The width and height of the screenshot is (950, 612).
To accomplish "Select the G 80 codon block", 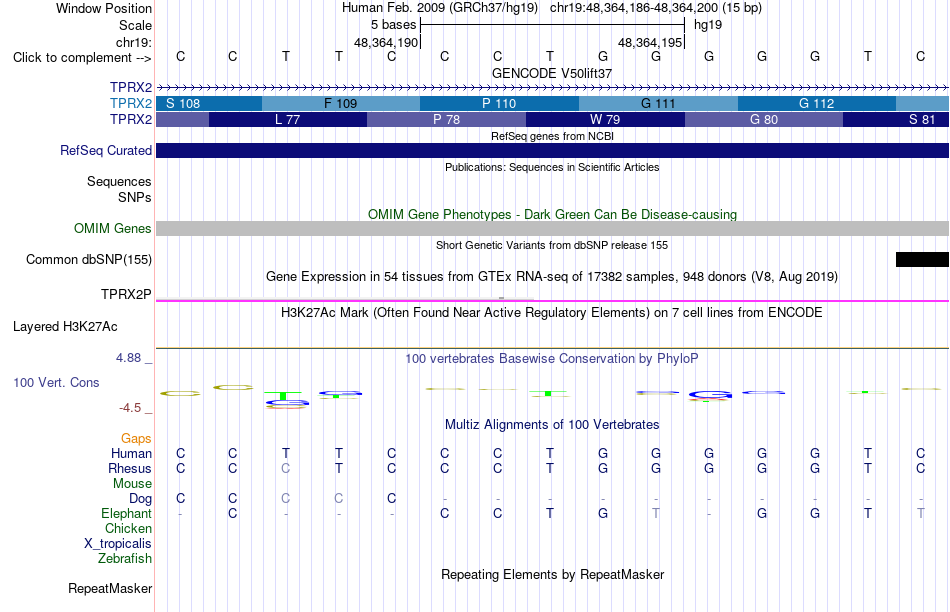I will click(x=764, y=119).
